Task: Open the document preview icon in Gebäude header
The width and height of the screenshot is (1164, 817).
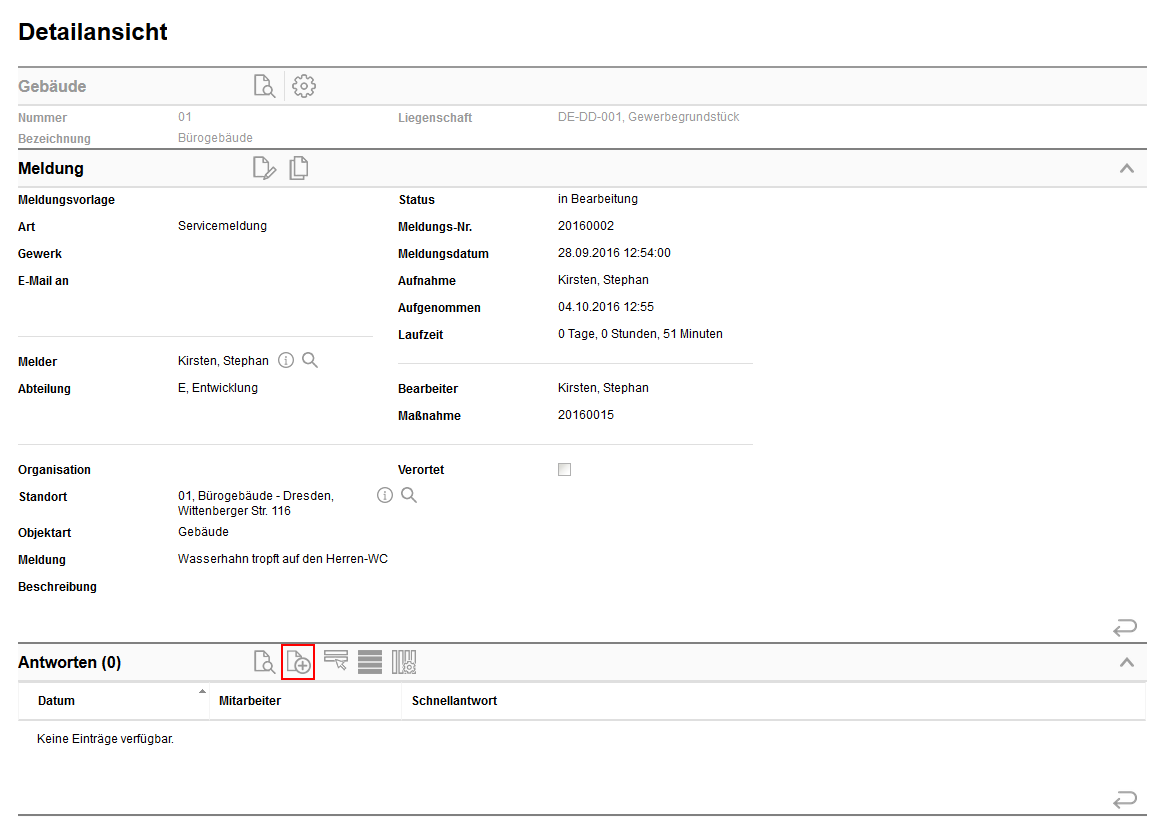Action: tap(264, 86)
